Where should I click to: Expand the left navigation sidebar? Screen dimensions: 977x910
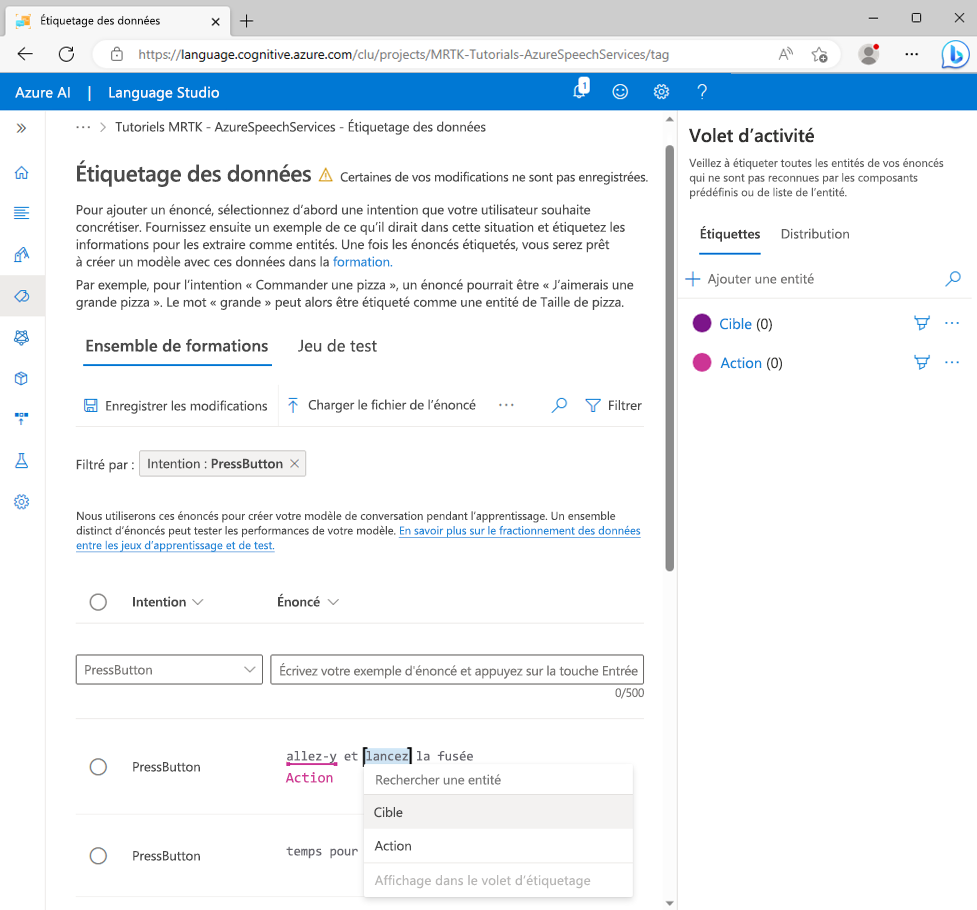tap(21, 128)
